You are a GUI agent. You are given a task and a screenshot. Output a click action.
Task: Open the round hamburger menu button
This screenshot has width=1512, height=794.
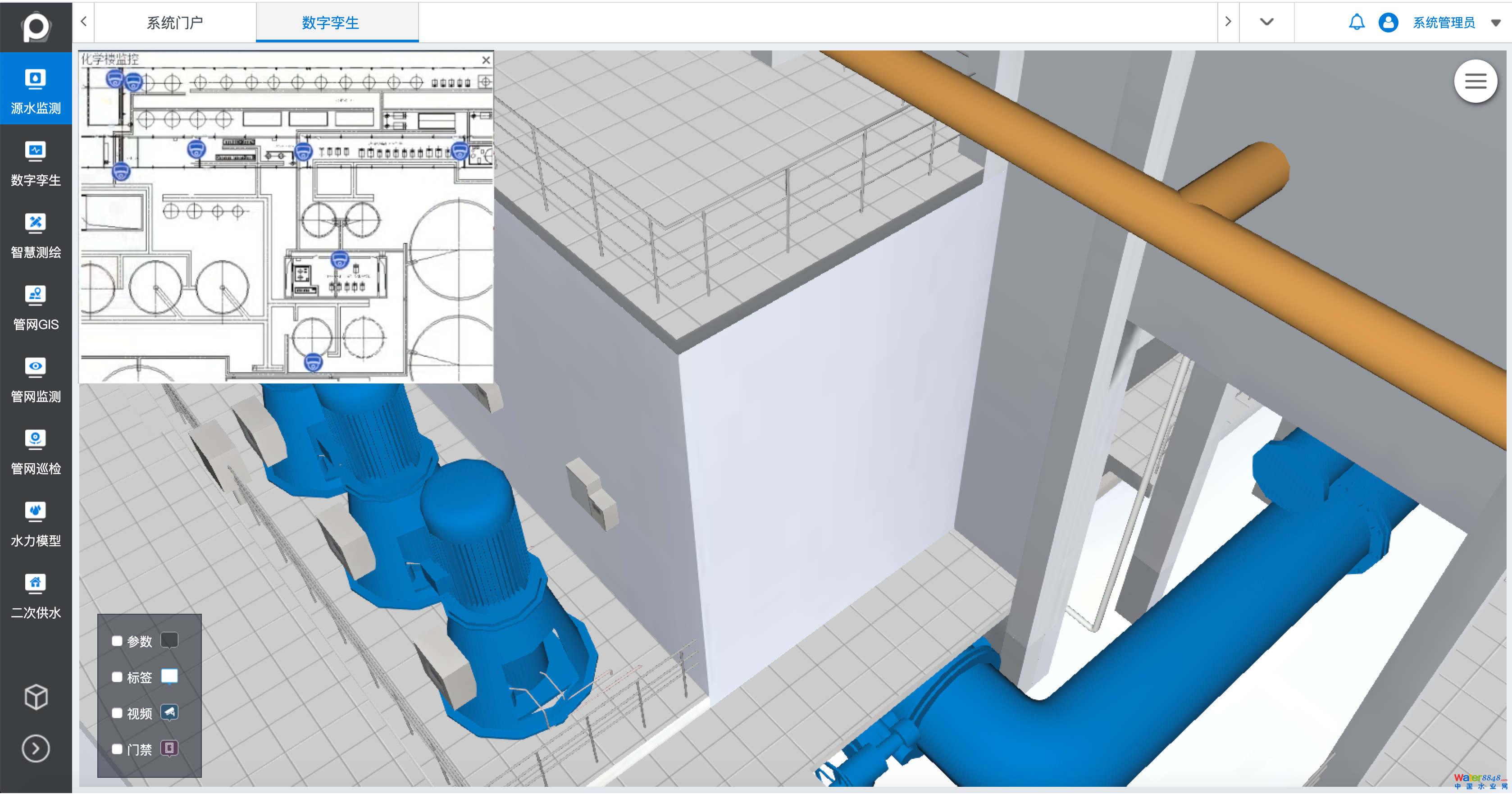click(1475, 81)
